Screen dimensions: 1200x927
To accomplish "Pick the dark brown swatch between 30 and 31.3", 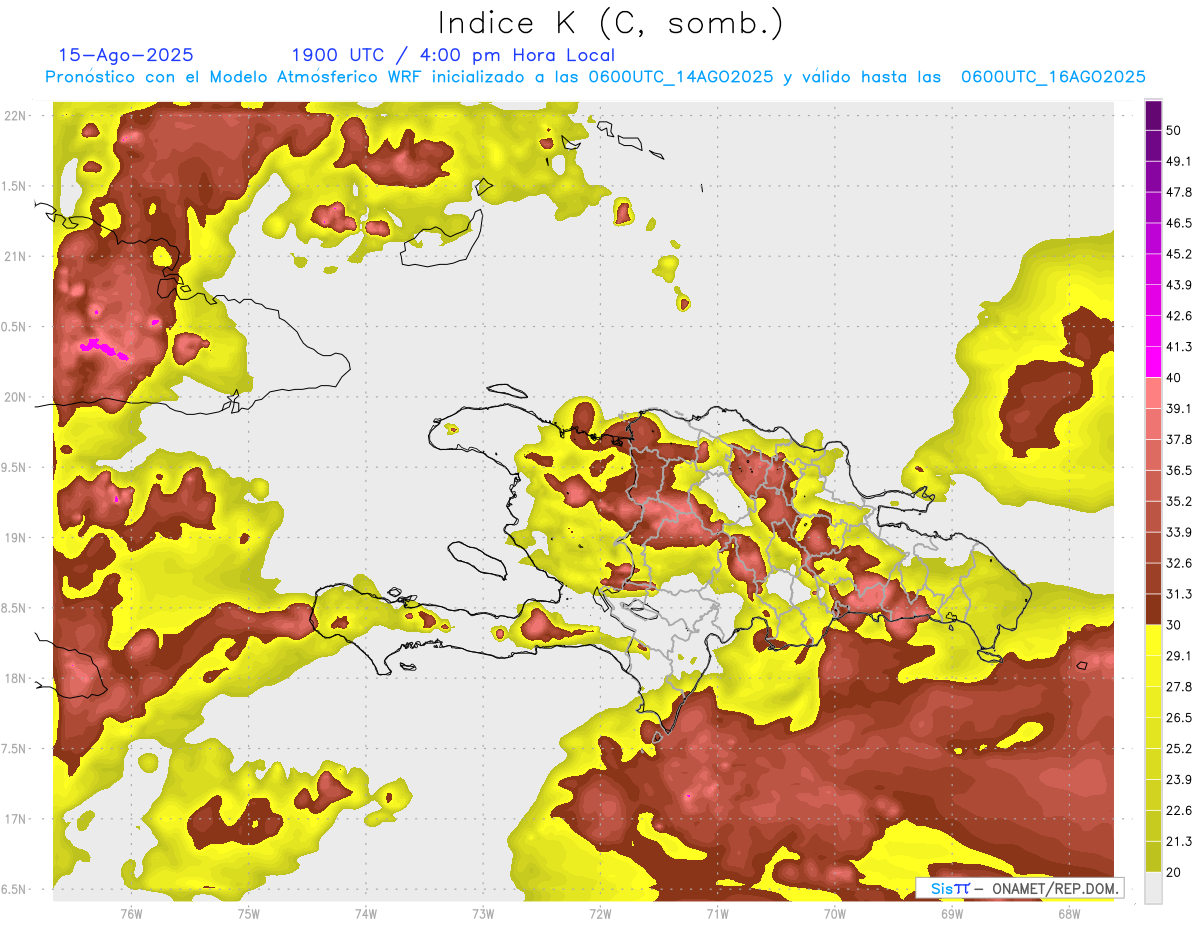I will pos(1153,610).
